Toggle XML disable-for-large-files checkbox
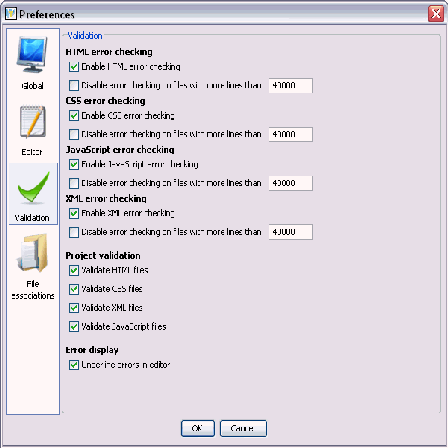The width and height of the screenshot is (448, 448). pos(74,232)
